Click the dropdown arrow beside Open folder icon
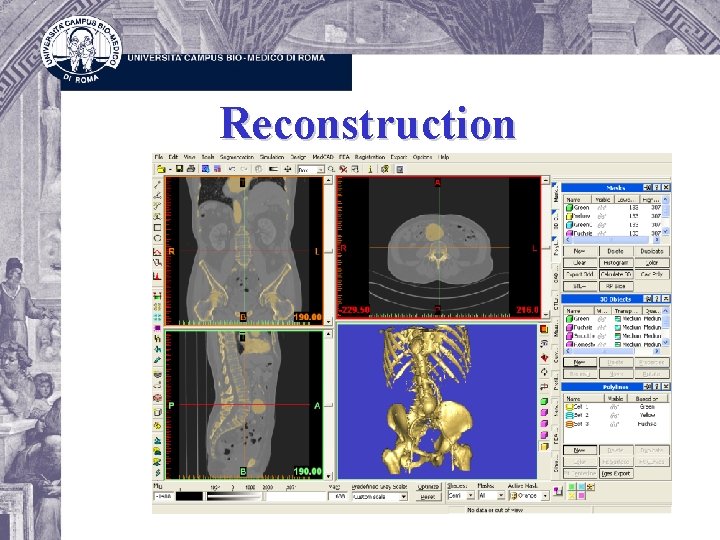Screen dimensions: 720x540 [170, 170]
